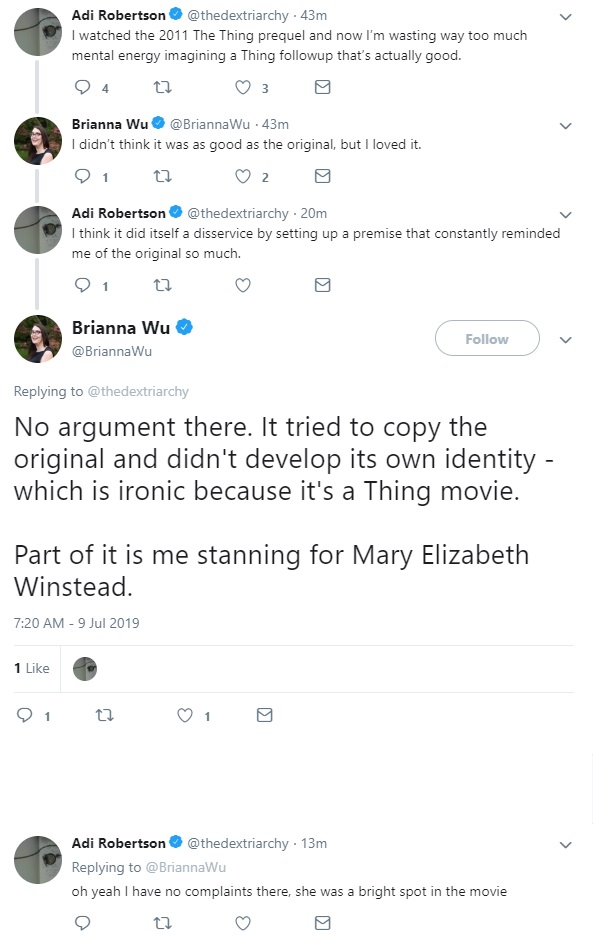
Task: Open liker's avatar next to 1 Like
Action: pyautogui.click(x=85, y=669)
